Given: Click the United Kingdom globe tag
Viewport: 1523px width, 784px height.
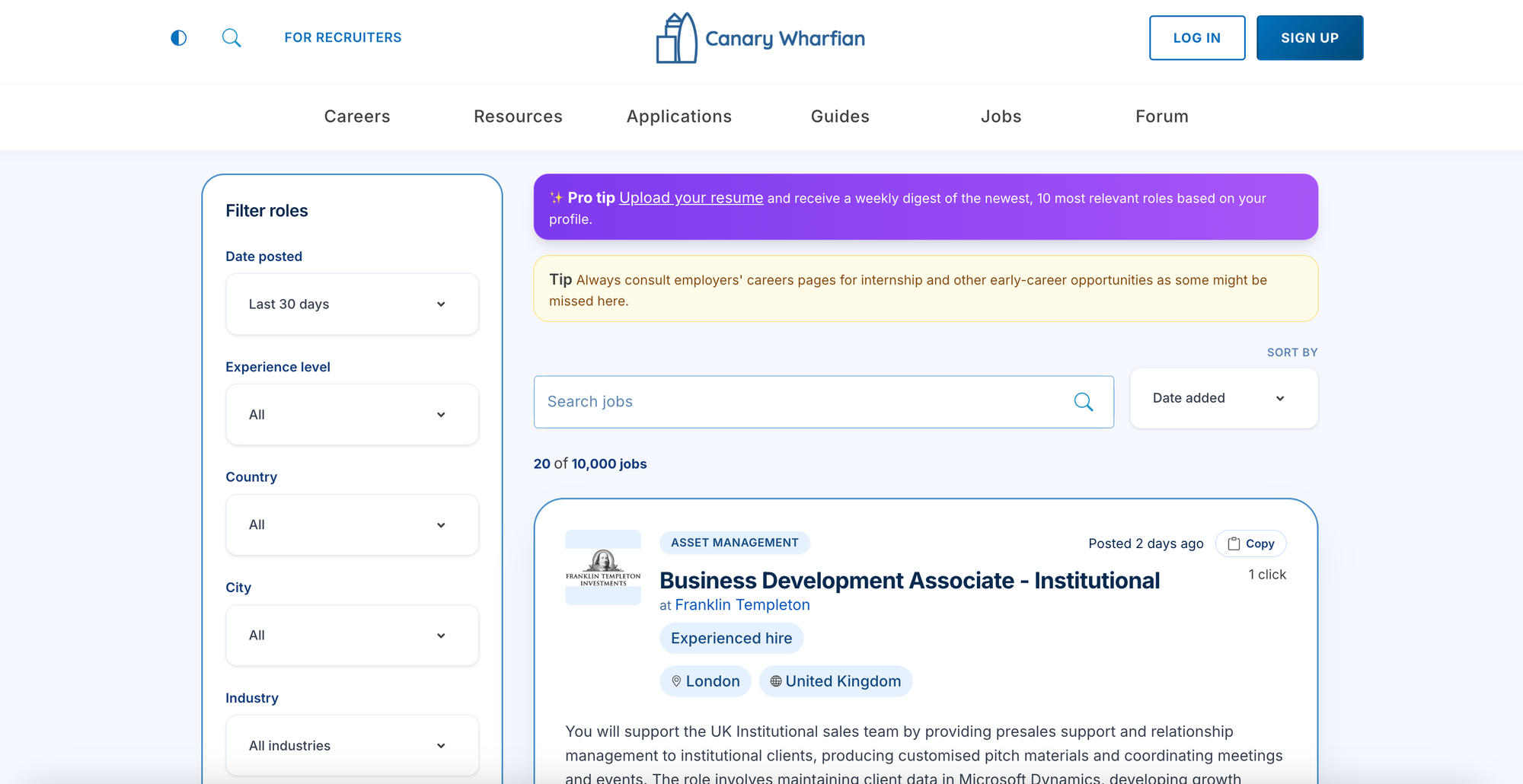Looking at the screenshot, I should [x=835, y=681].
